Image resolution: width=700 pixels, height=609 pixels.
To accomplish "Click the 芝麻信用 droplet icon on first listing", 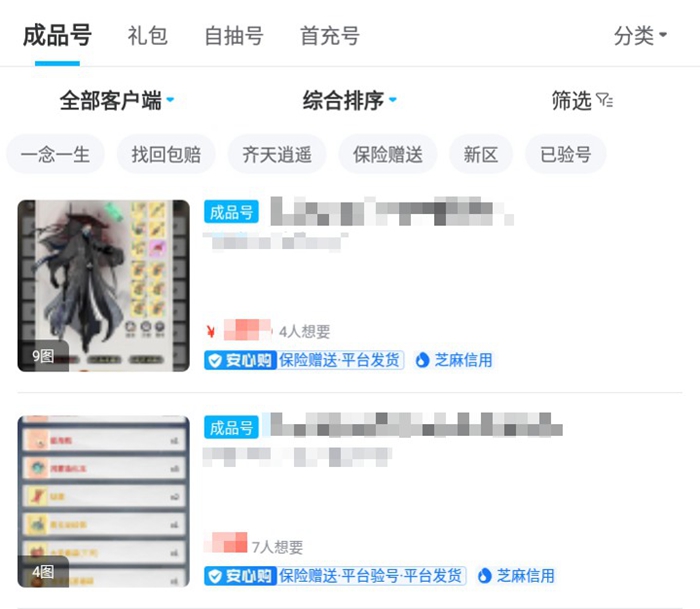I will click(x=422, y=360).
